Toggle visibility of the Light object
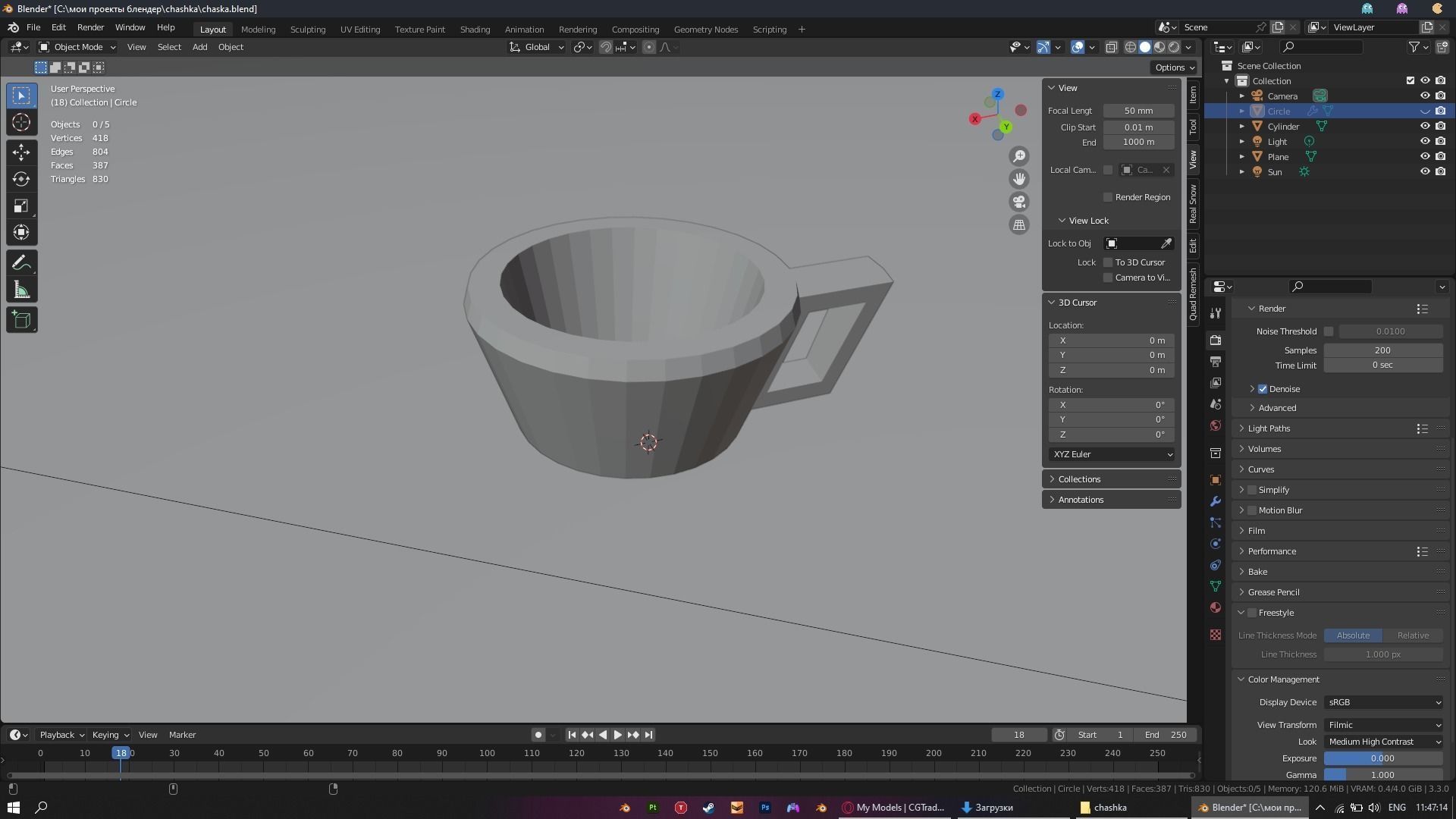The width and height of the screenshot is (1456, 819). tap(1425, 142)
